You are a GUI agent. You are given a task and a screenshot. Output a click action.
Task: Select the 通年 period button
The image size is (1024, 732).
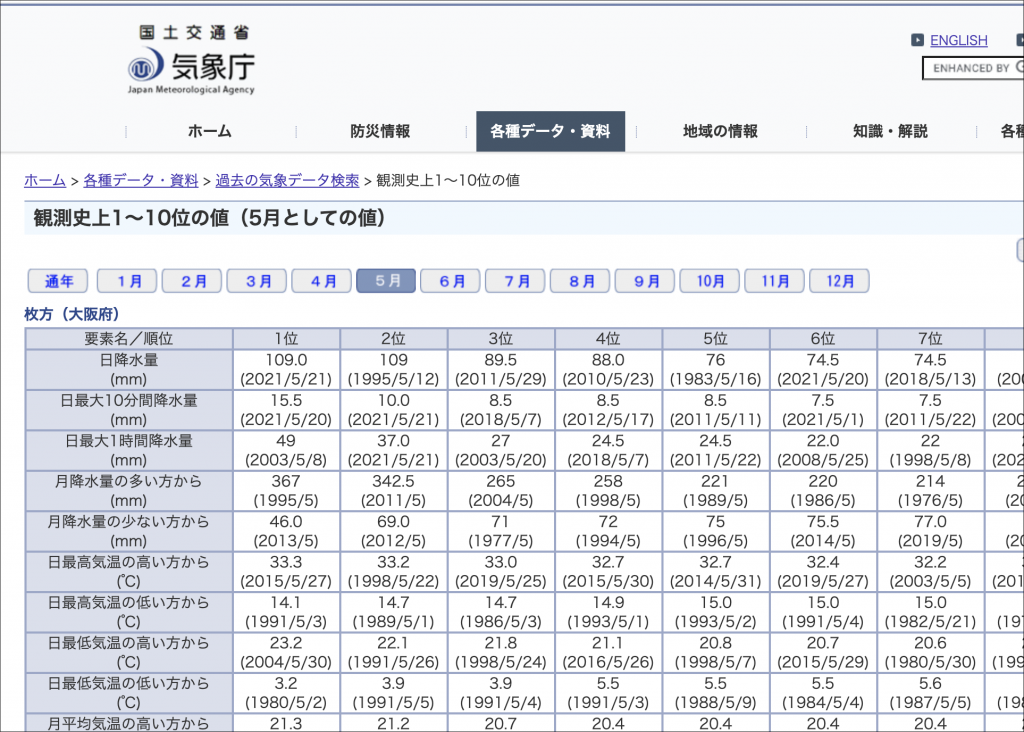[58, 281]
